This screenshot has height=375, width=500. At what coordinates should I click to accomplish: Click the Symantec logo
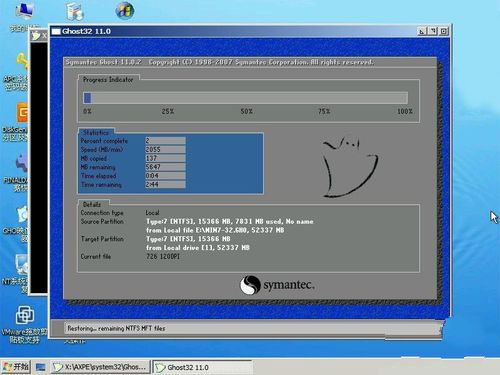(277, 285)
